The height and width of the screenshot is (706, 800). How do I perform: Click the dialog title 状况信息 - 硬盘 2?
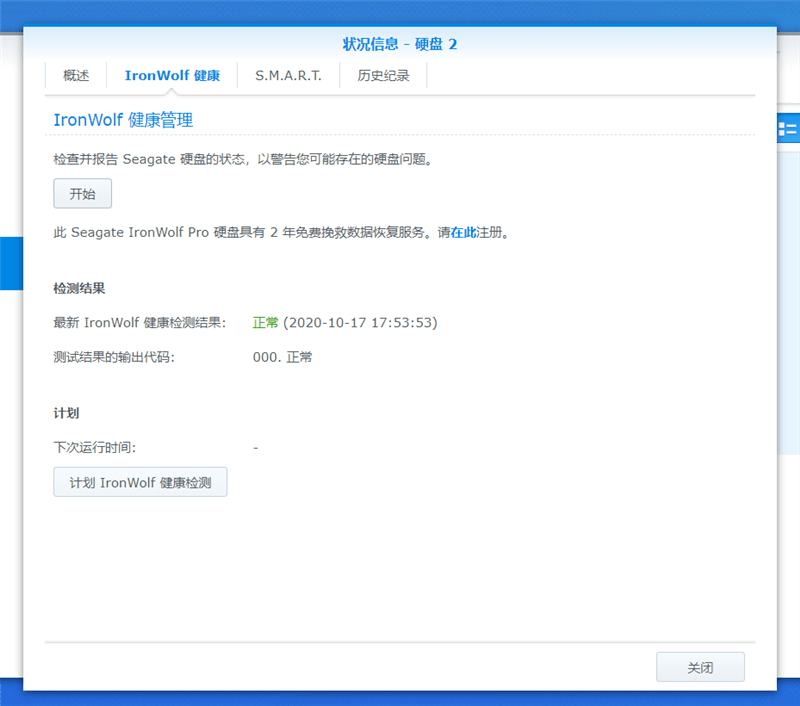click(x=400, y=44)
